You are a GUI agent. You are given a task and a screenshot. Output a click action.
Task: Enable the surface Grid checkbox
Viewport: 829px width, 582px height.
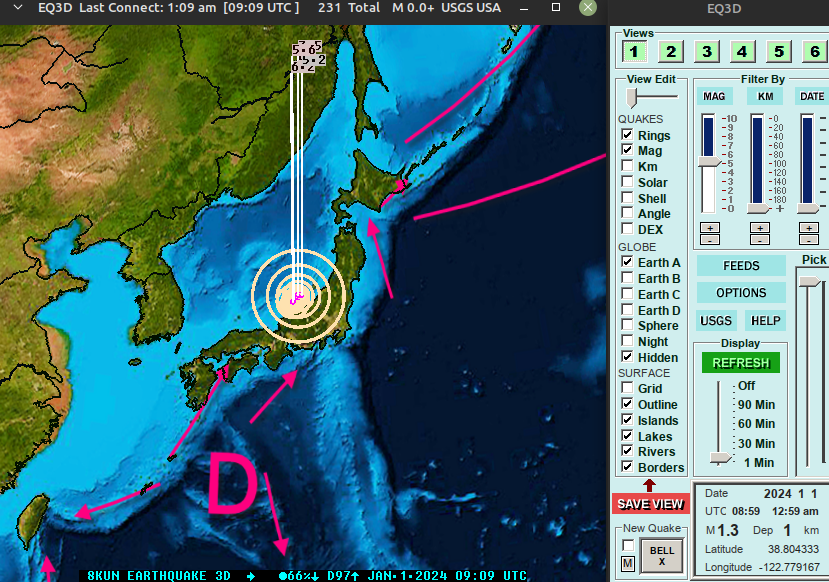[627, 388]
